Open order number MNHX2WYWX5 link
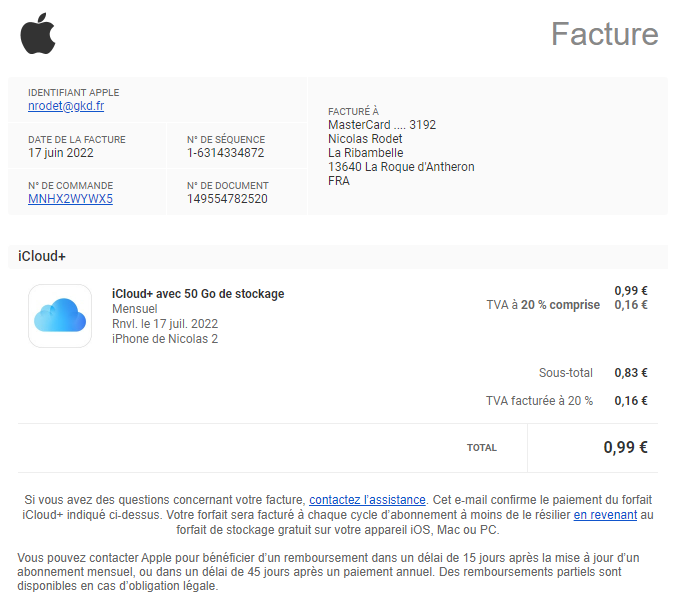This screenshot has width=674, height=597. point(70,199)
